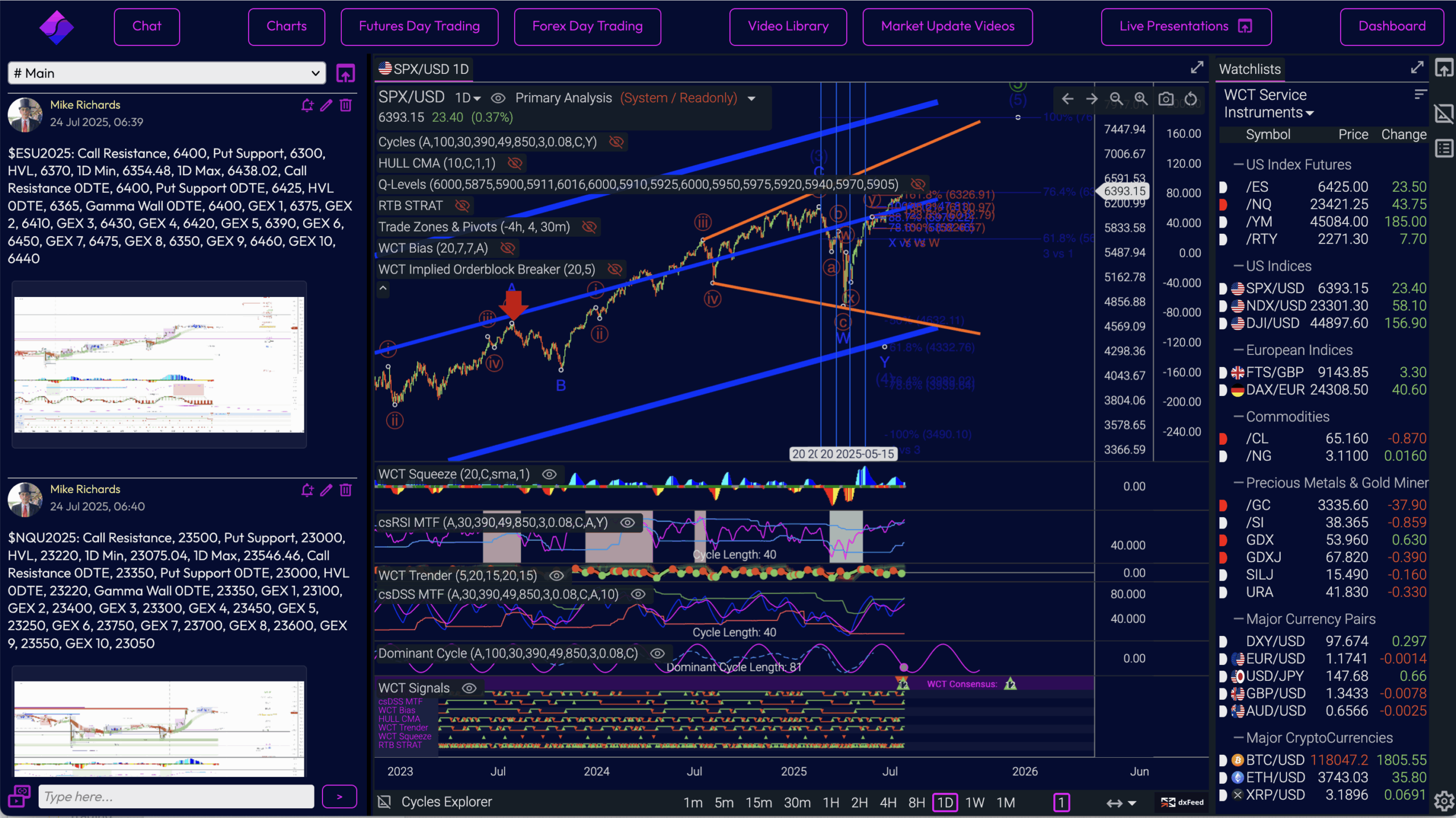Open list-view icon in right sidebar
Image resolution: width=1456 pixels, height=818 pixels.
[1444, 148]
